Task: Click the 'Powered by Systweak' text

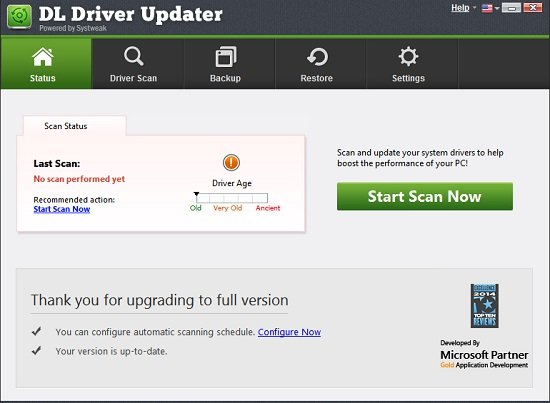Action: (x=73, y=28)
